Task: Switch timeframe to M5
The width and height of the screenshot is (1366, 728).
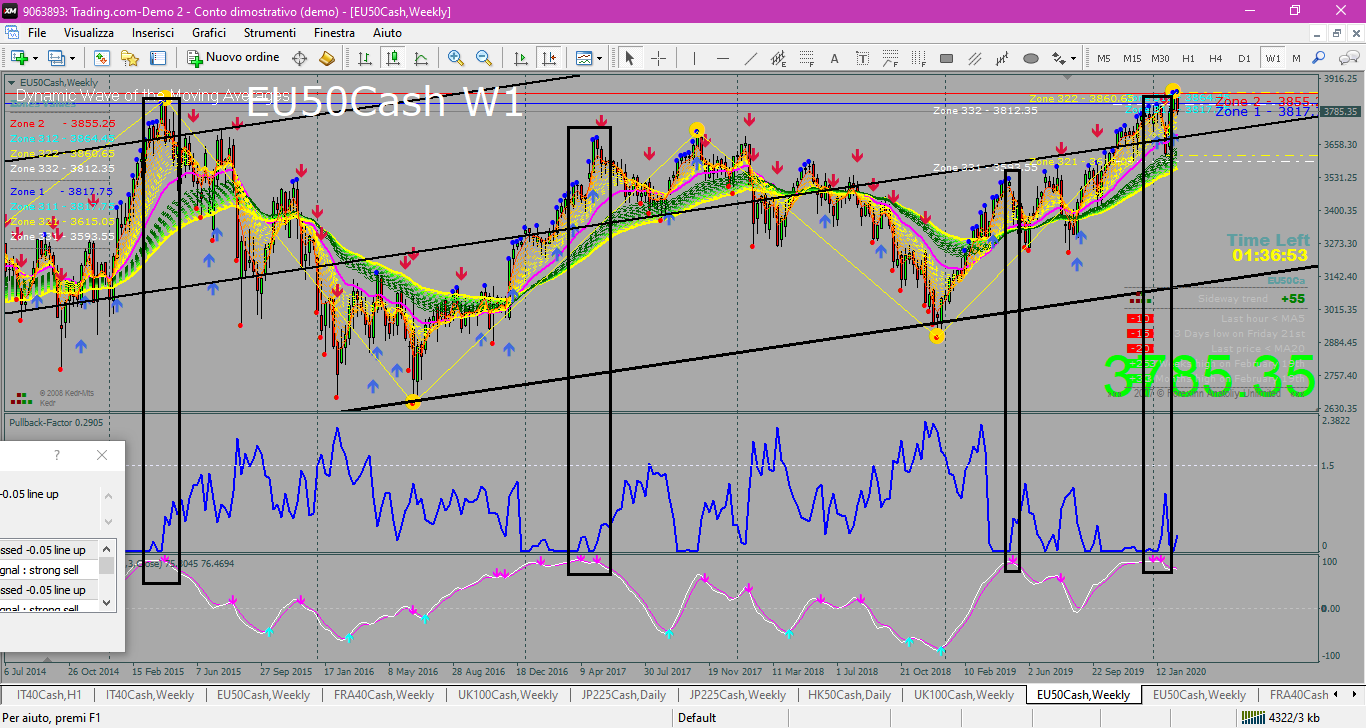Action: [1103, 58]
